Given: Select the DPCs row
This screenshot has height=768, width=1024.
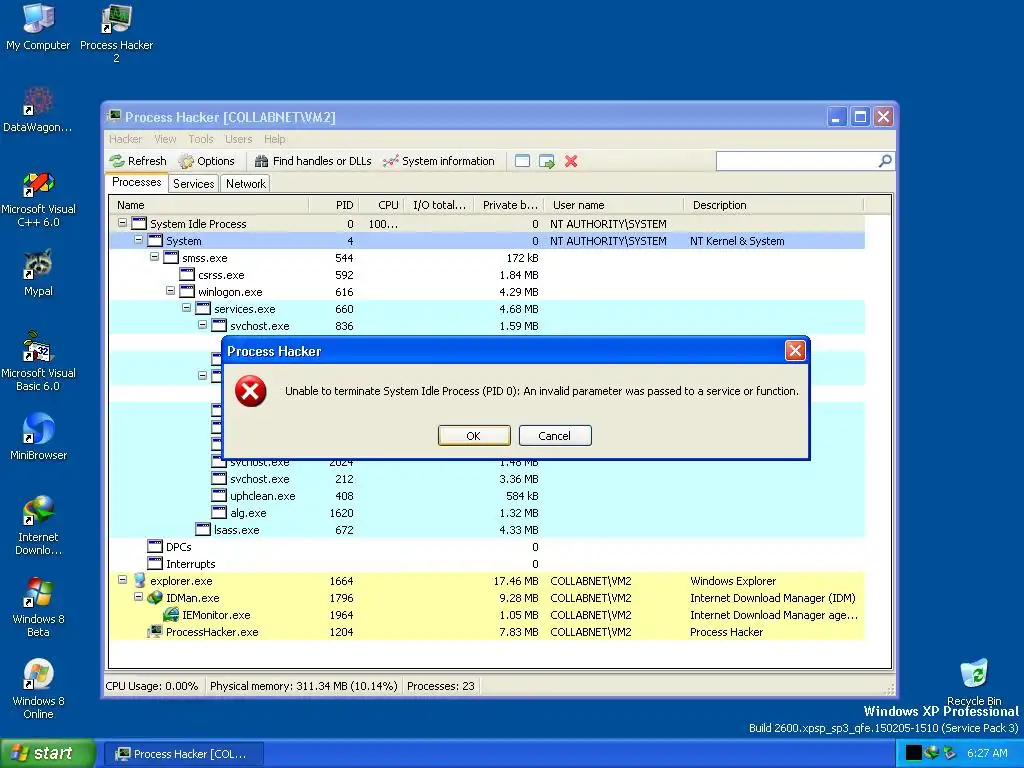Looking at the screenshot, I should click(487, 547).
